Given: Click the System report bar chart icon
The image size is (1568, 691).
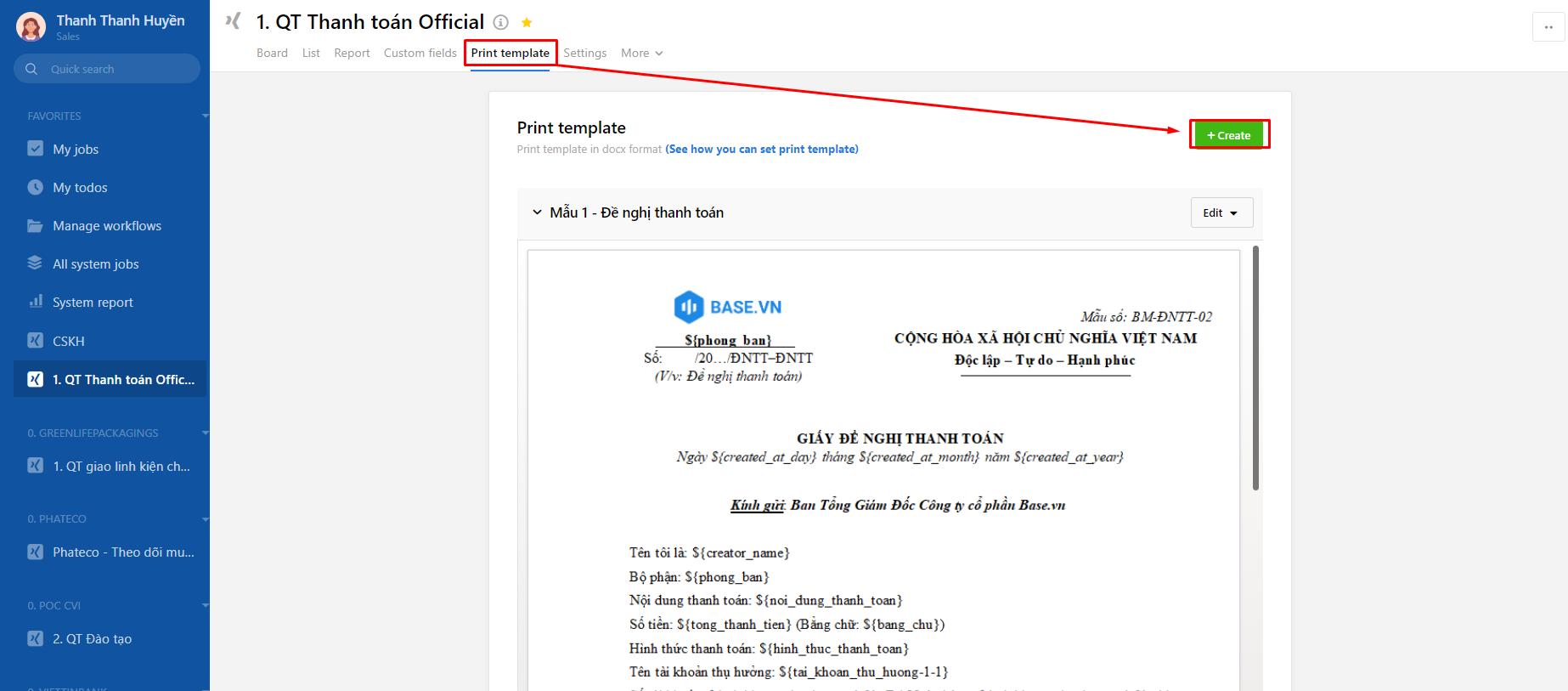Looking at the screenshot, I should (35, 302).
